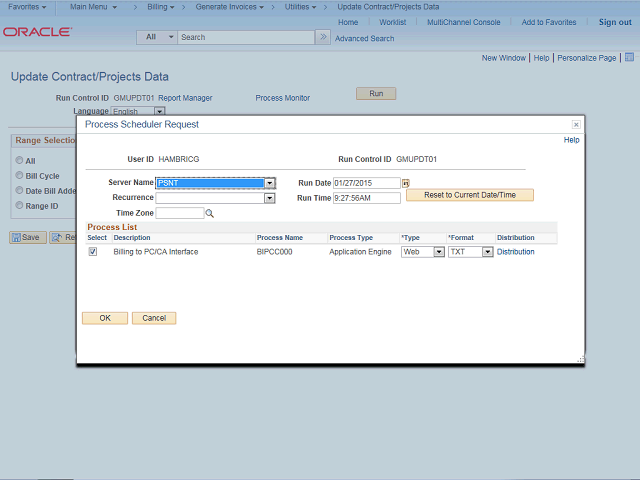This screenshot has width=640, height=480.
Task: Click the search go arrow button
Action: pos(322,37)
